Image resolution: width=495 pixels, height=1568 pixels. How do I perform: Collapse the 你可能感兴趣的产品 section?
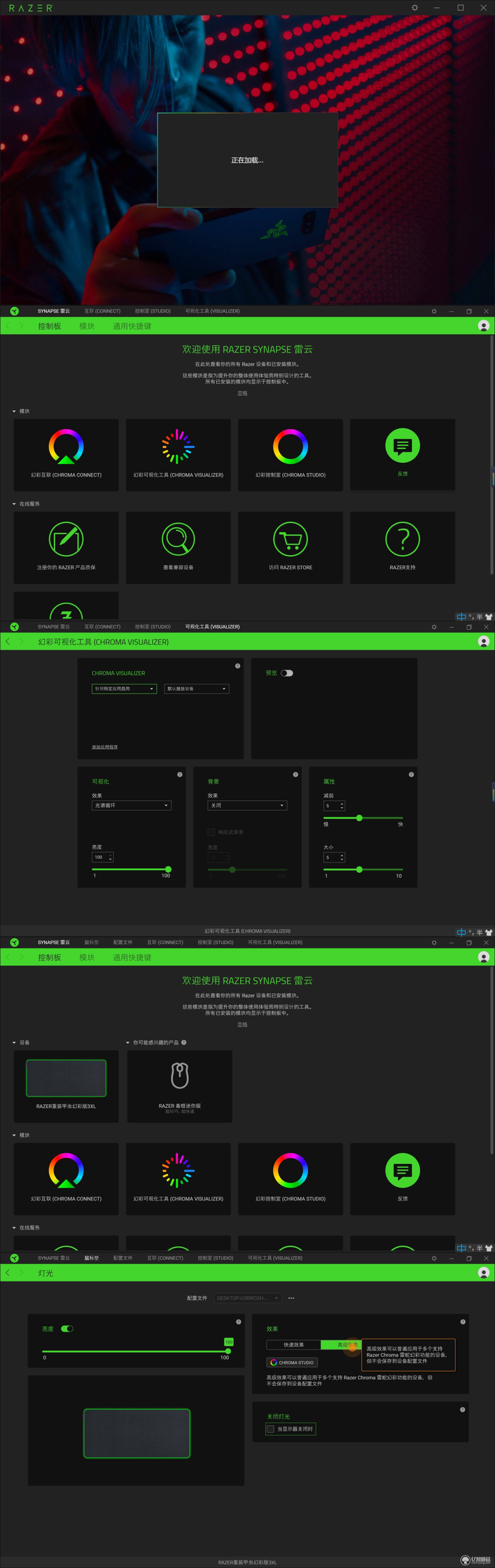coord(128,1043)
